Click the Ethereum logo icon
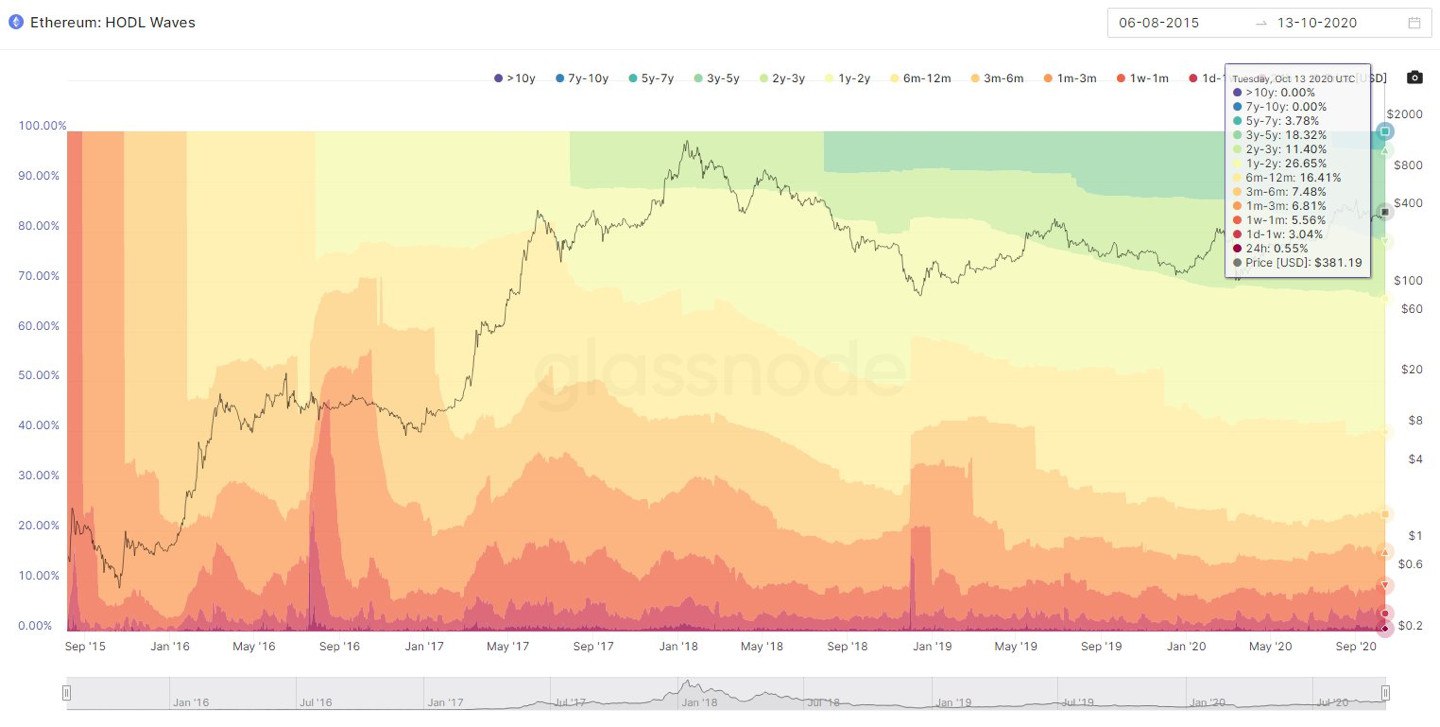 (x=16, y=22)
